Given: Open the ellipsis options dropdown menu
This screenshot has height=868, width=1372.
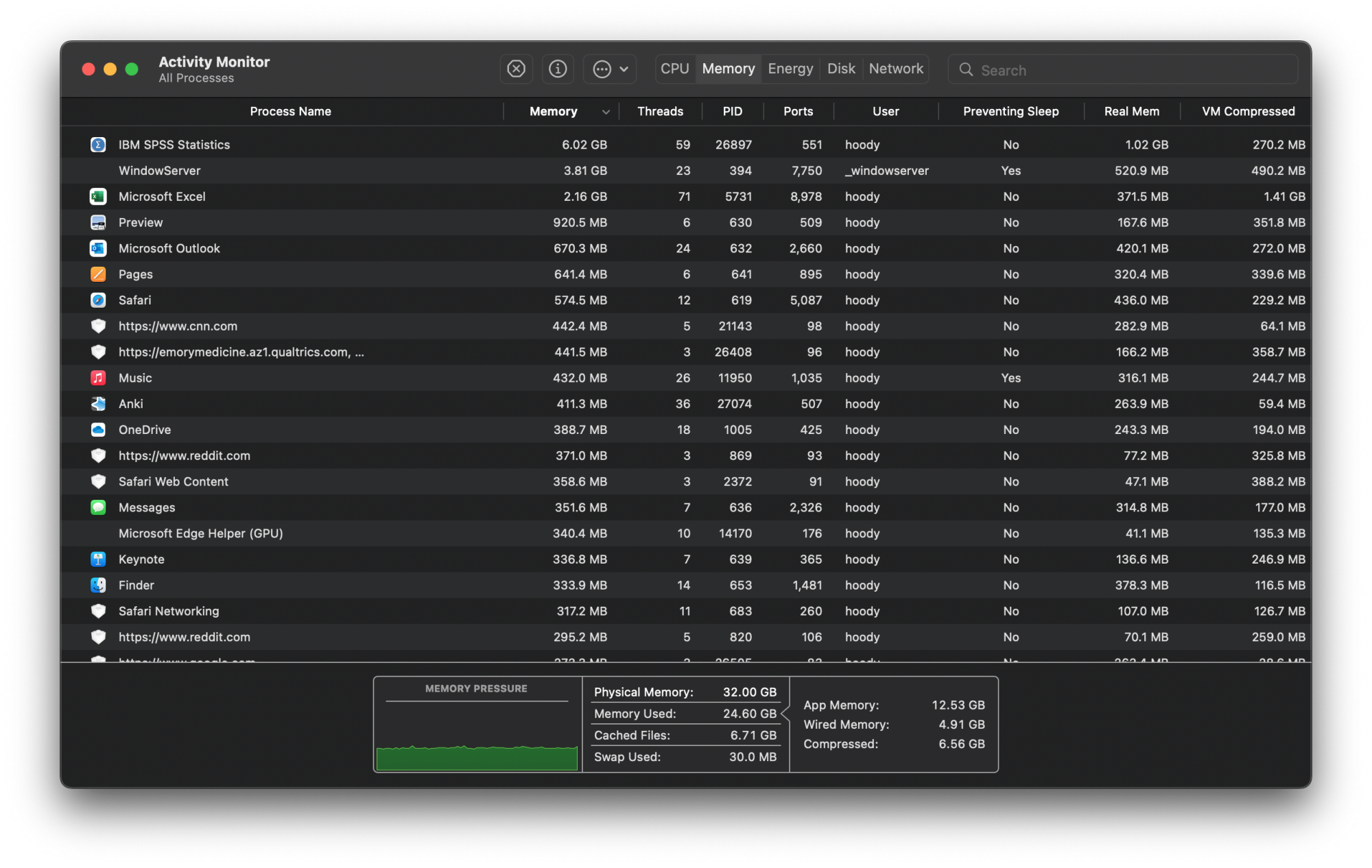Looking at the screenshot, I should 610,69.
